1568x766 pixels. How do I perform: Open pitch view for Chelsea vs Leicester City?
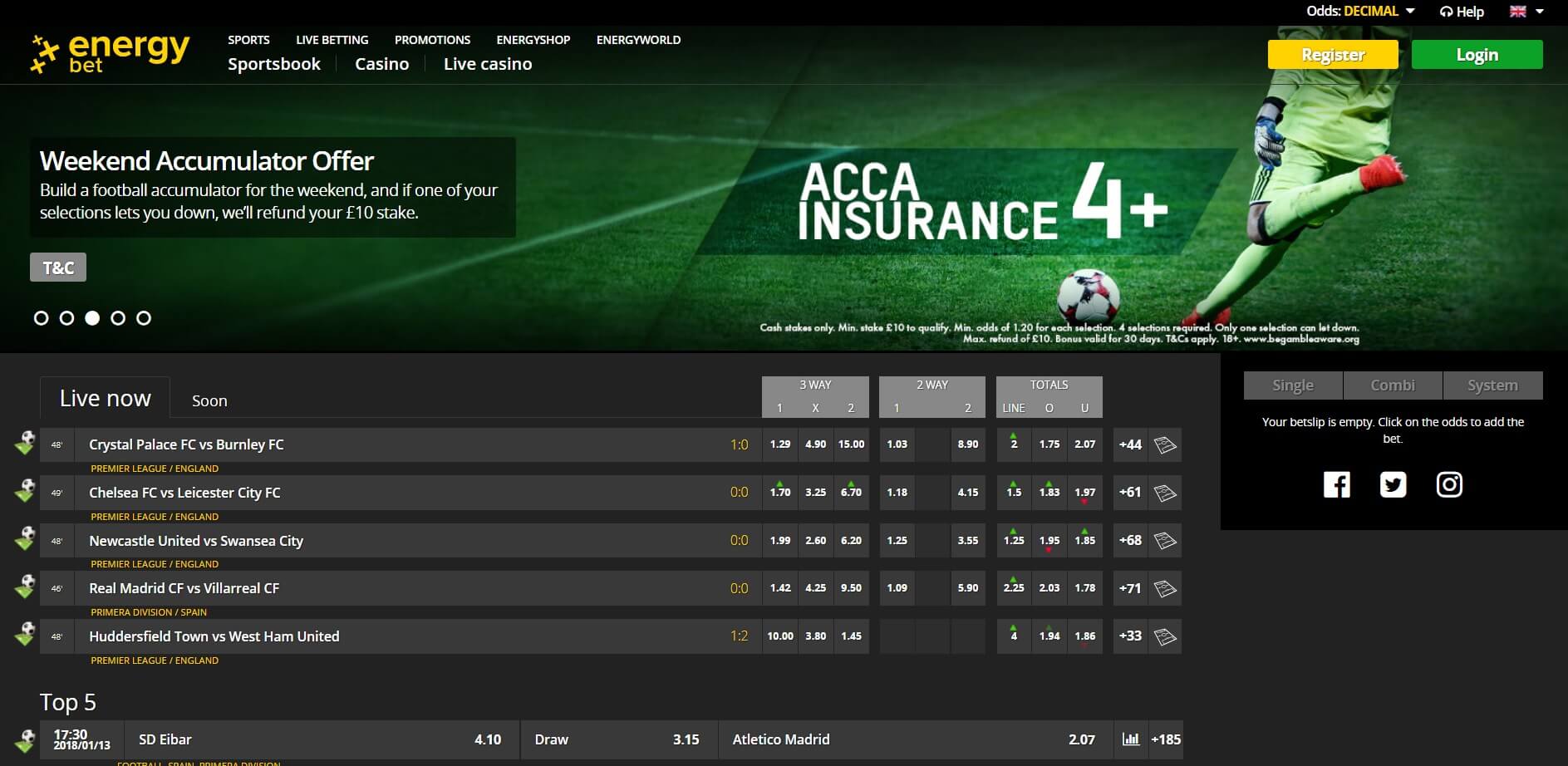pos(1165,493)
